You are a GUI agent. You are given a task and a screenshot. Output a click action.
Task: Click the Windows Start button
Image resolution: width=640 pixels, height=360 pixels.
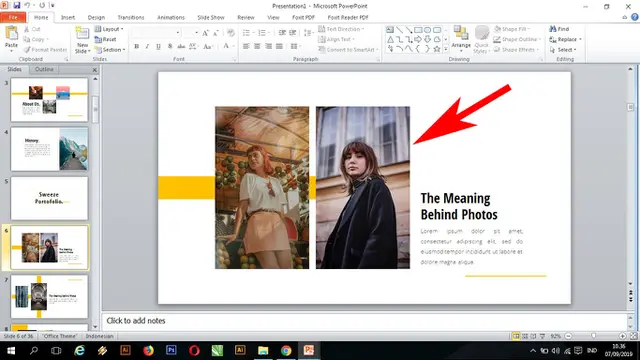click(x=11, y=350)
